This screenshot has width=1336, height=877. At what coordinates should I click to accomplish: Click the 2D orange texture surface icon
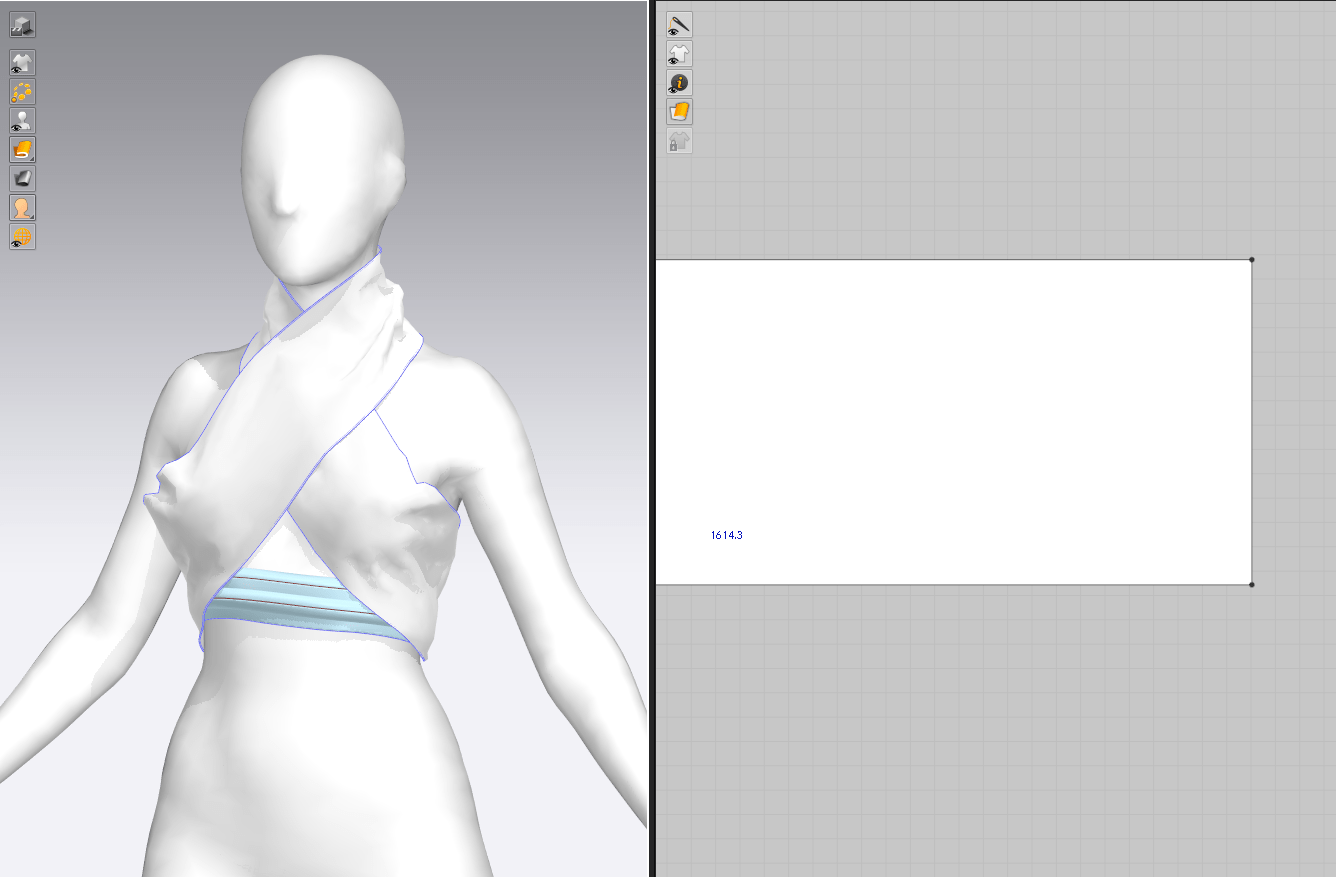pos(680,112)
